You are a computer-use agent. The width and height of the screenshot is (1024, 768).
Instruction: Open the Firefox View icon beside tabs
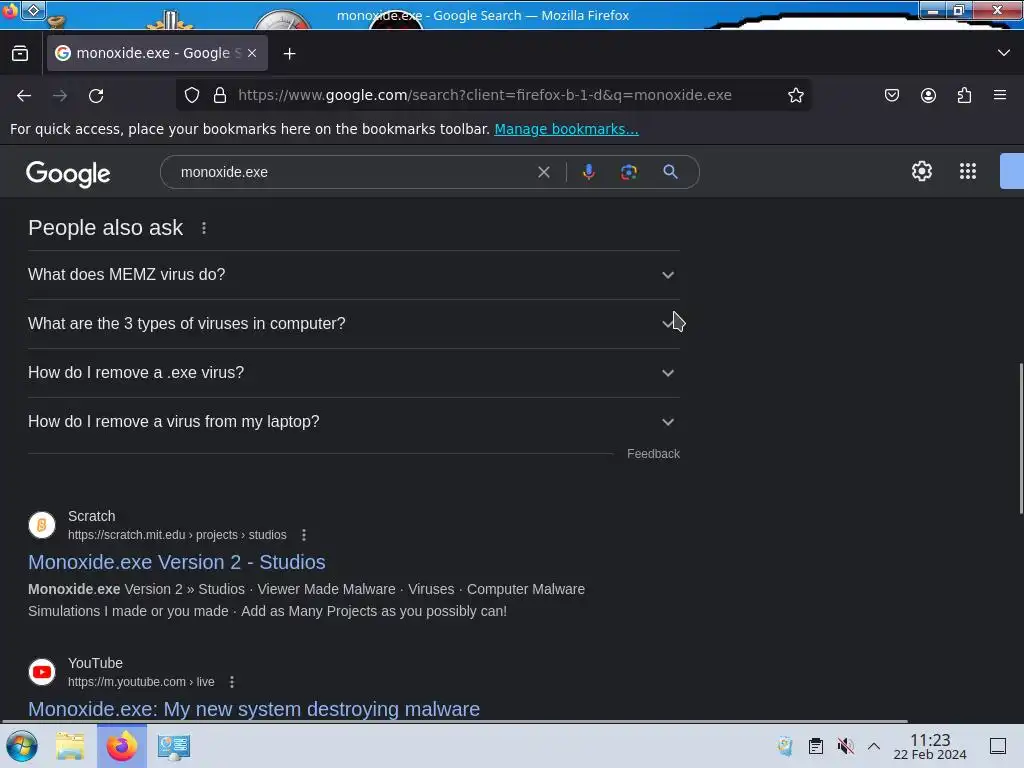click(20, 54)
